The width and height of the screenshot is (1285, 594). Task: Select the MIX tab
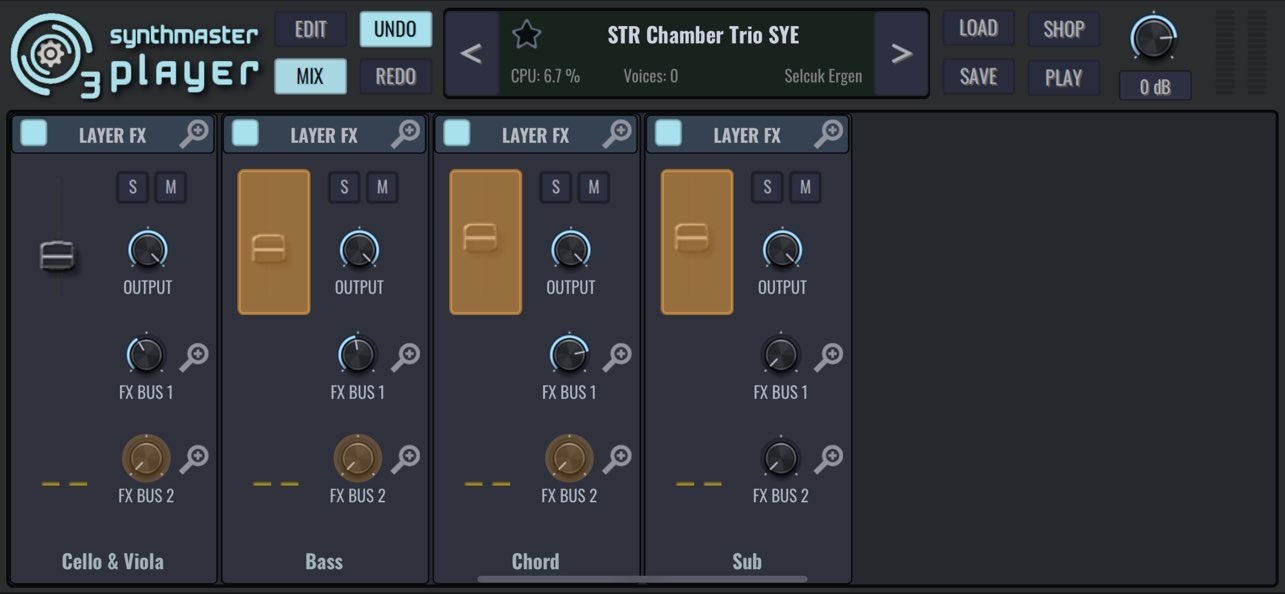tap(310, 76)
